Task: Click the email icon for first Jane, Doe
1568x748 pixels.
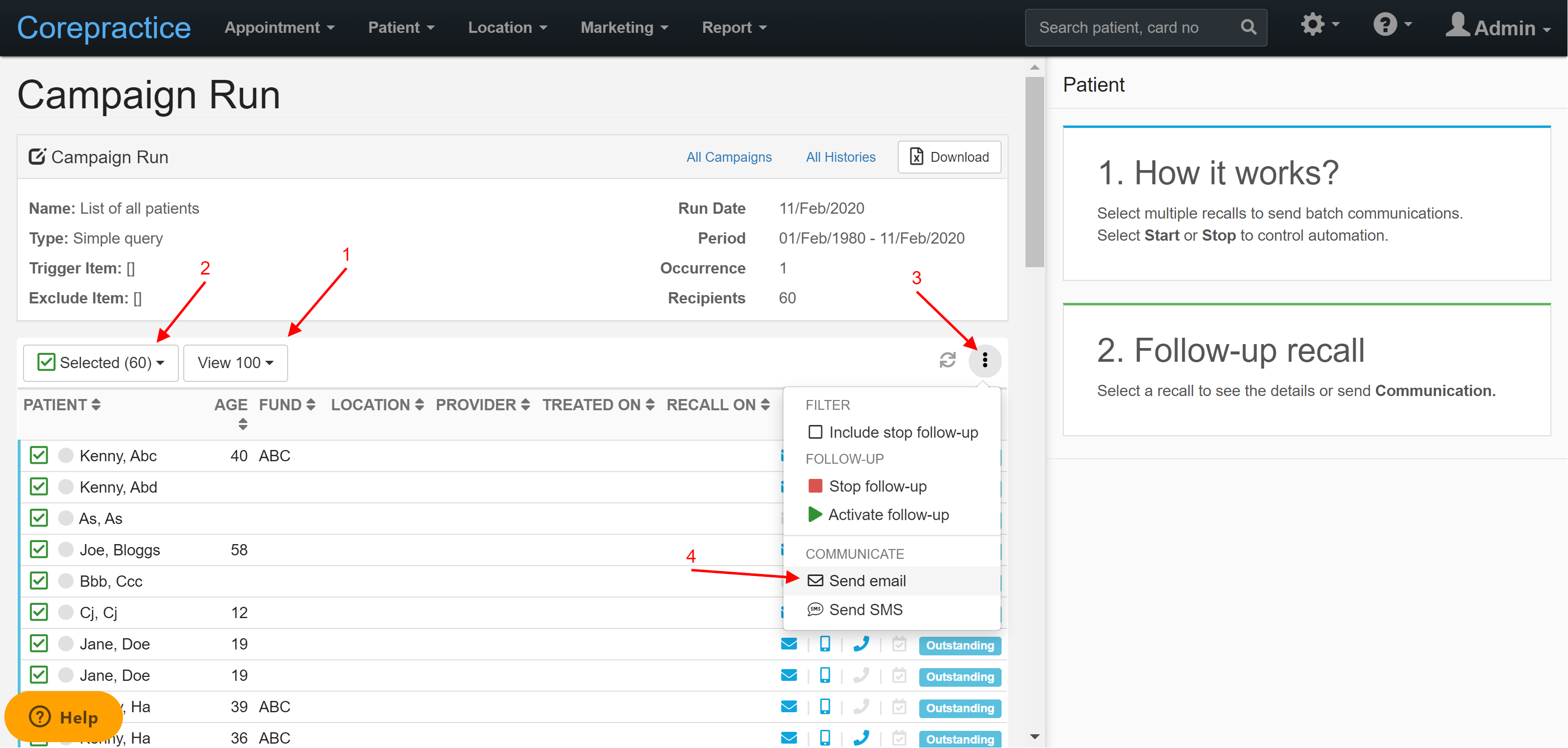Action: (789, 644)
